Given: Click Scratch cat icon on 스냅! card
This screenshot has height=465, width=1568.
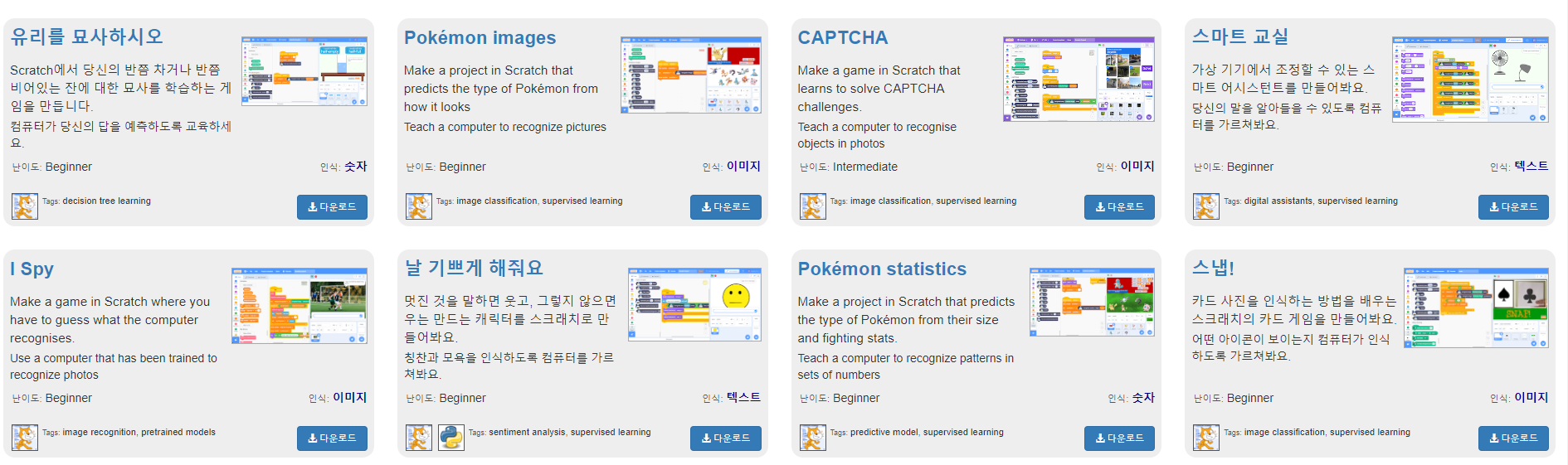Looking at the screenshot, I should (1206, 438).
